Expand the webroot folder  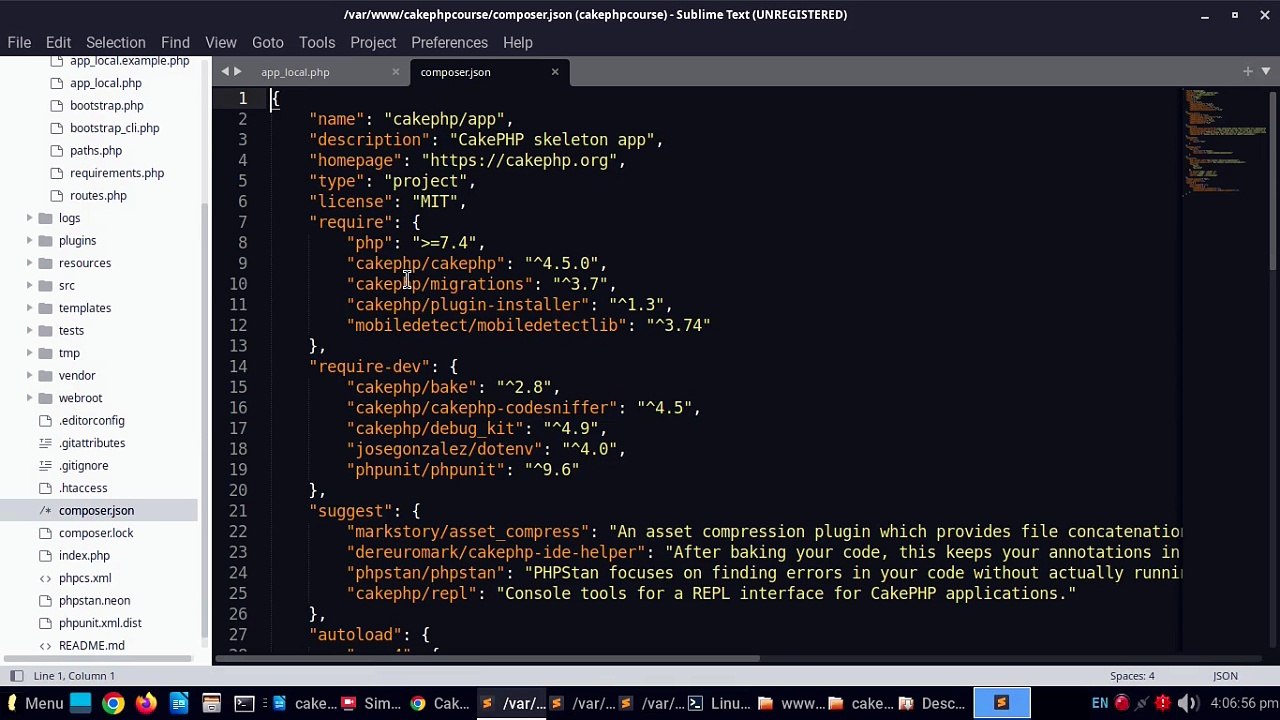click(29, 398)
